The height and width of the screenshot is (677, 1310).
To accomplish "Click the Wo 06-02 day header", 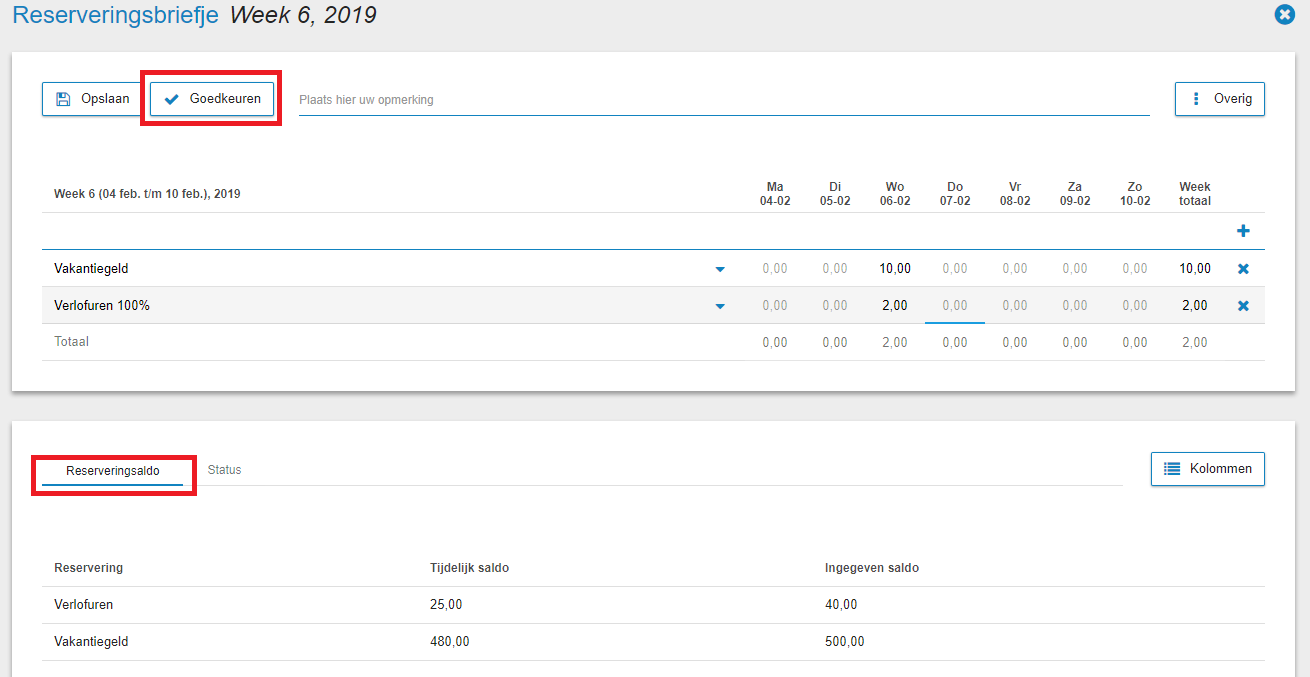I will [x=895, y=194].
